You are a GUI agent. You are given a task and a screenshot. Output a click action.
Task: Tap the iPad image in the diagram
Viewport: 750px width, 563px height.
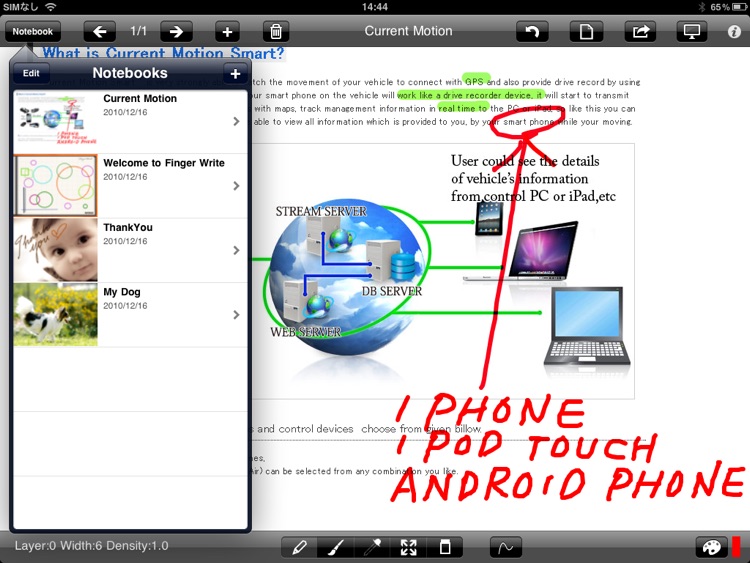(x=489, y=219)
